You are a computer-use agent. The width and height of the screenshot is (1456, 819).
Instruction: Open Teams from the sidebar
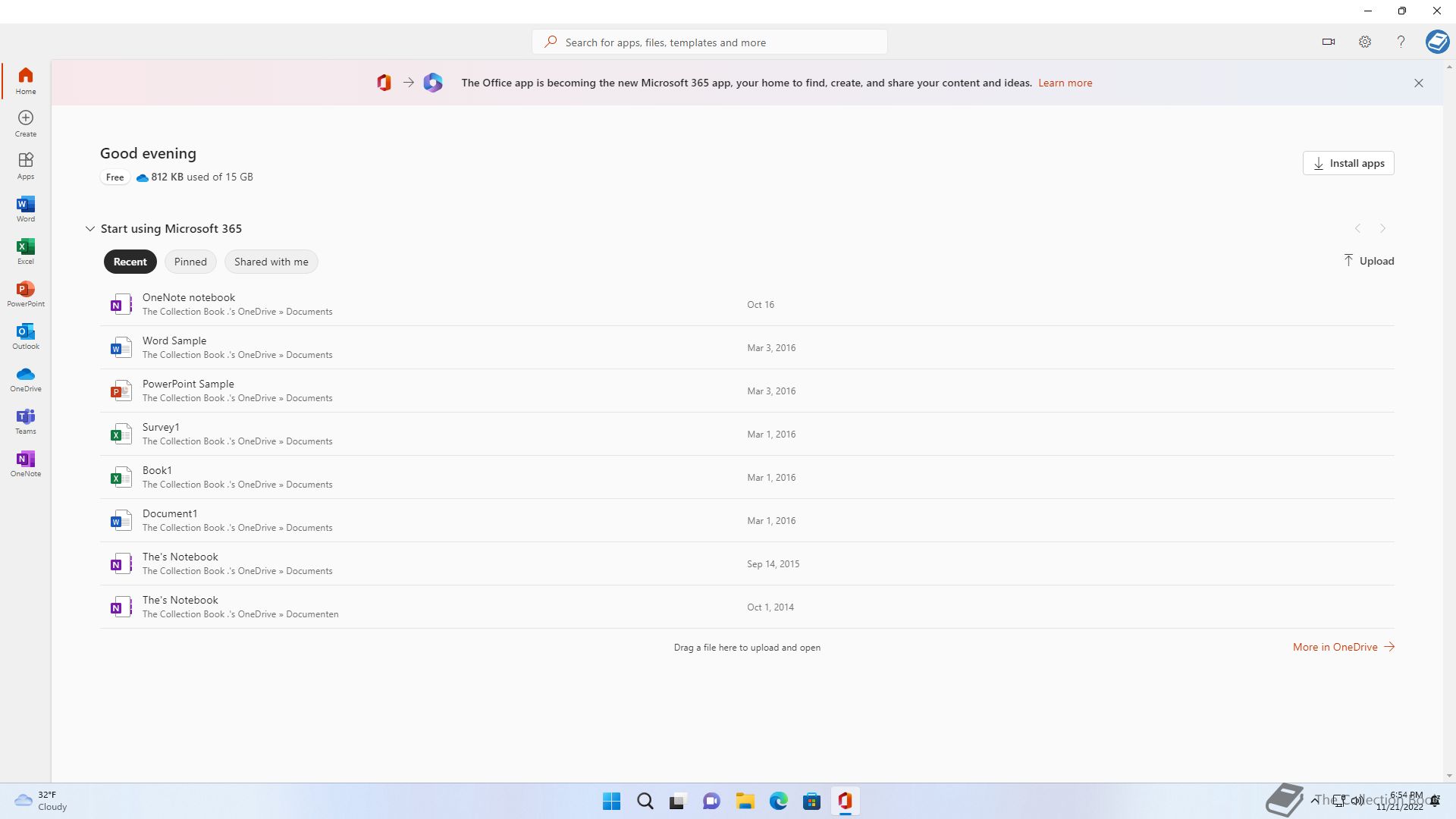26,420
